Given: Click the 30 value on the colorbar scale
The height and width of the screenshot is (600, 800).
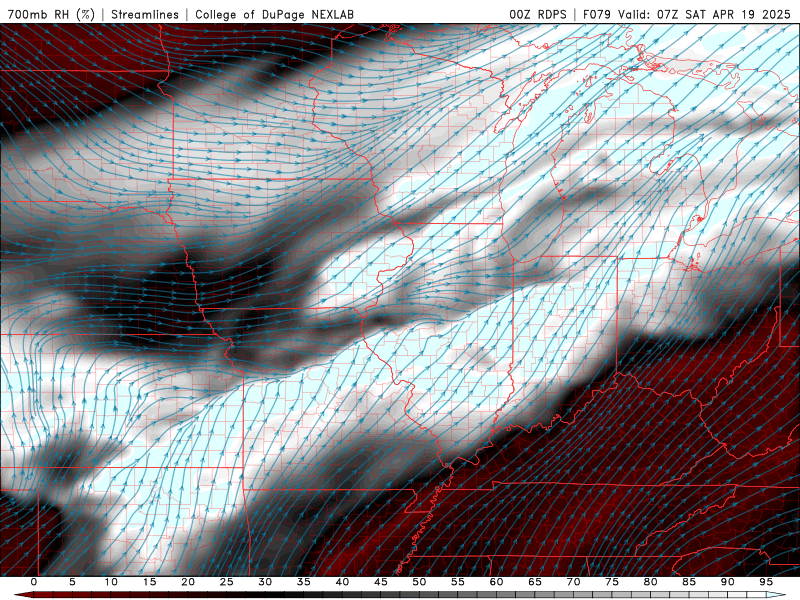Looking at the screenshot, I should (265, 582).
